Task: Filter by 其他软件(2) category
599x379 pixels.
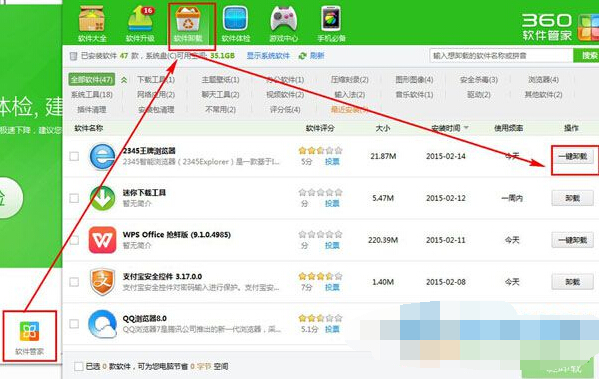Action: coord(543,94)
